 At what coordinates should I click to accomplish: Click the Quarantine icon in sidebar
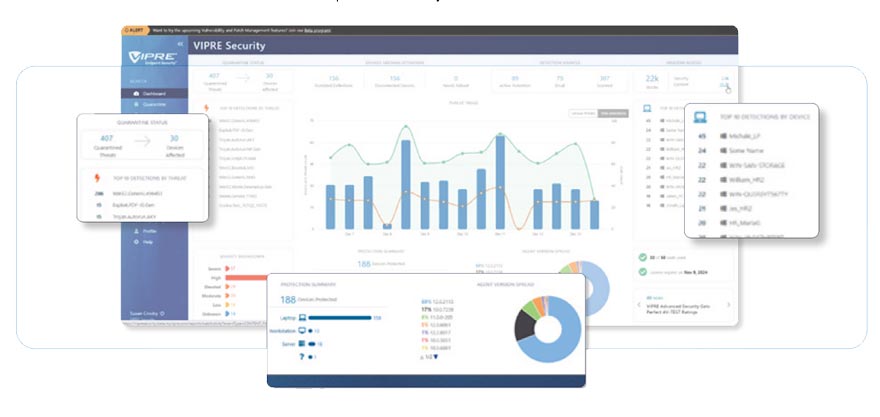(136, 104)
